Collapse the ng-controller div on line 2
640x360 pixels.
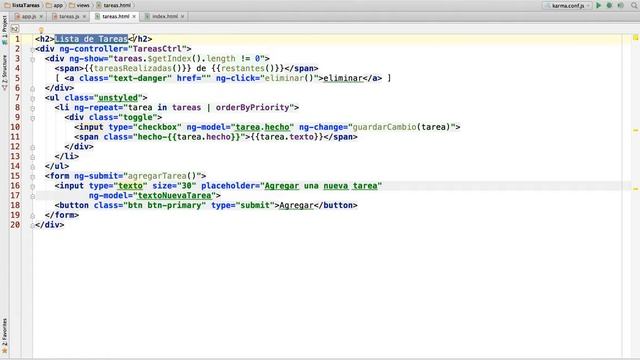click(x=32, y=50)
